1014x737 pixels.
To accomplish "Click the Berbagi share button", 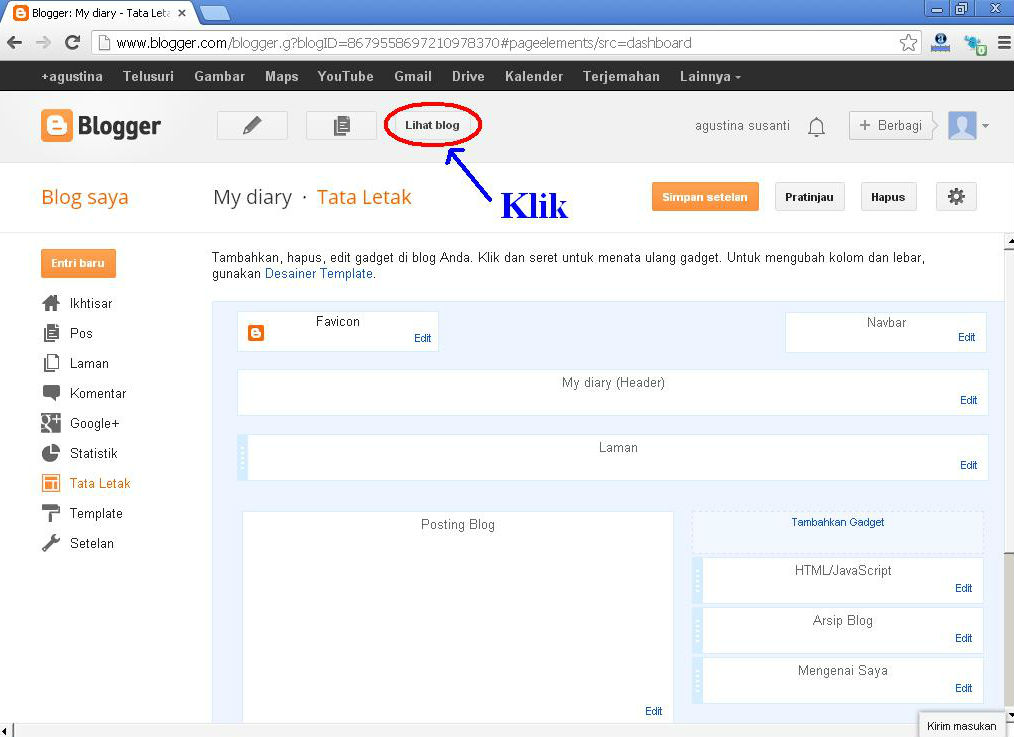I will point(891,125).
